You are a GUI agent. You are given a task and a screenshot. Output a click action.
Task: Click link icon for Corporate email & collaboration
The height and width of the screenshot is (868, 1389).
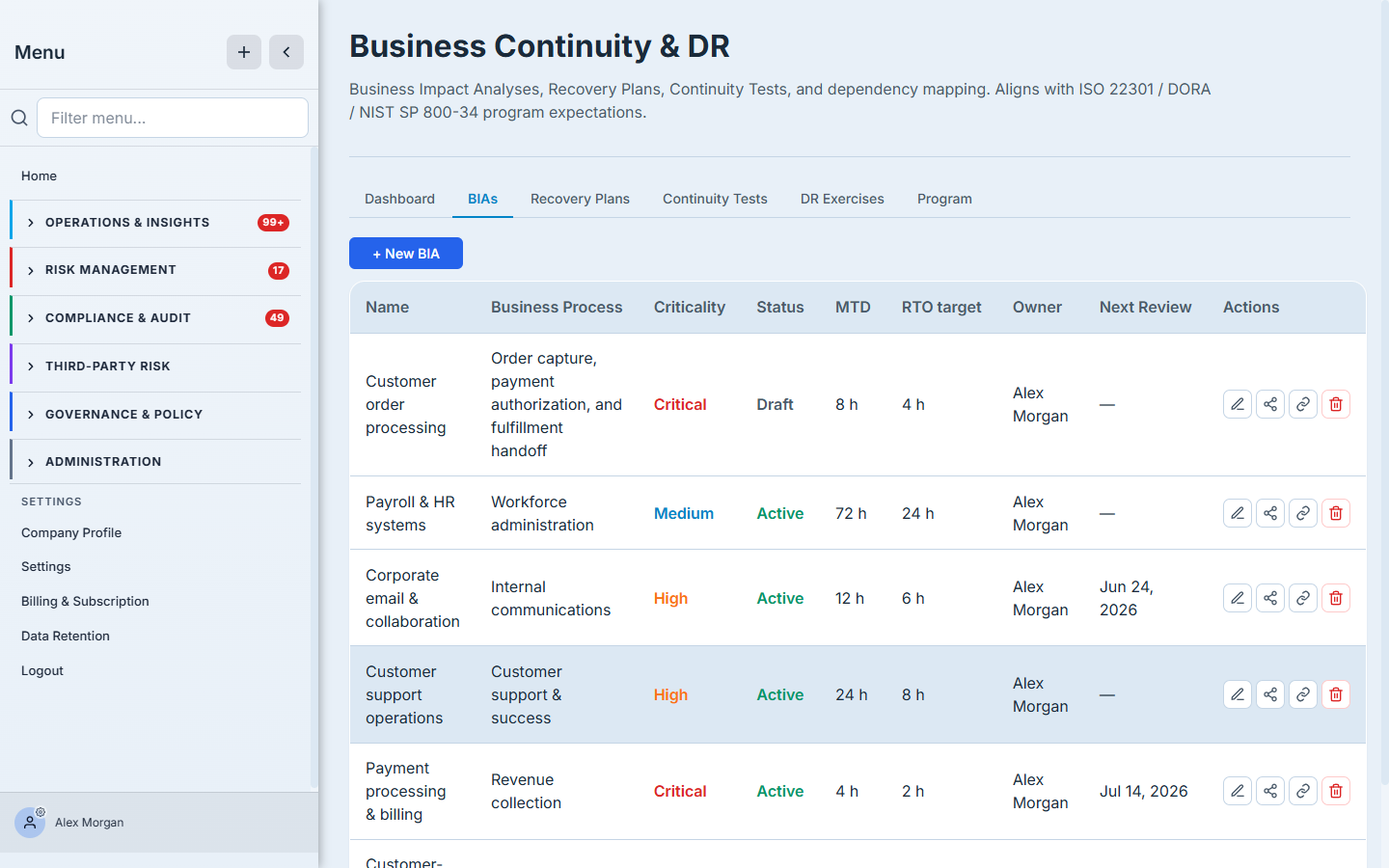click(x=1303, y=598)
